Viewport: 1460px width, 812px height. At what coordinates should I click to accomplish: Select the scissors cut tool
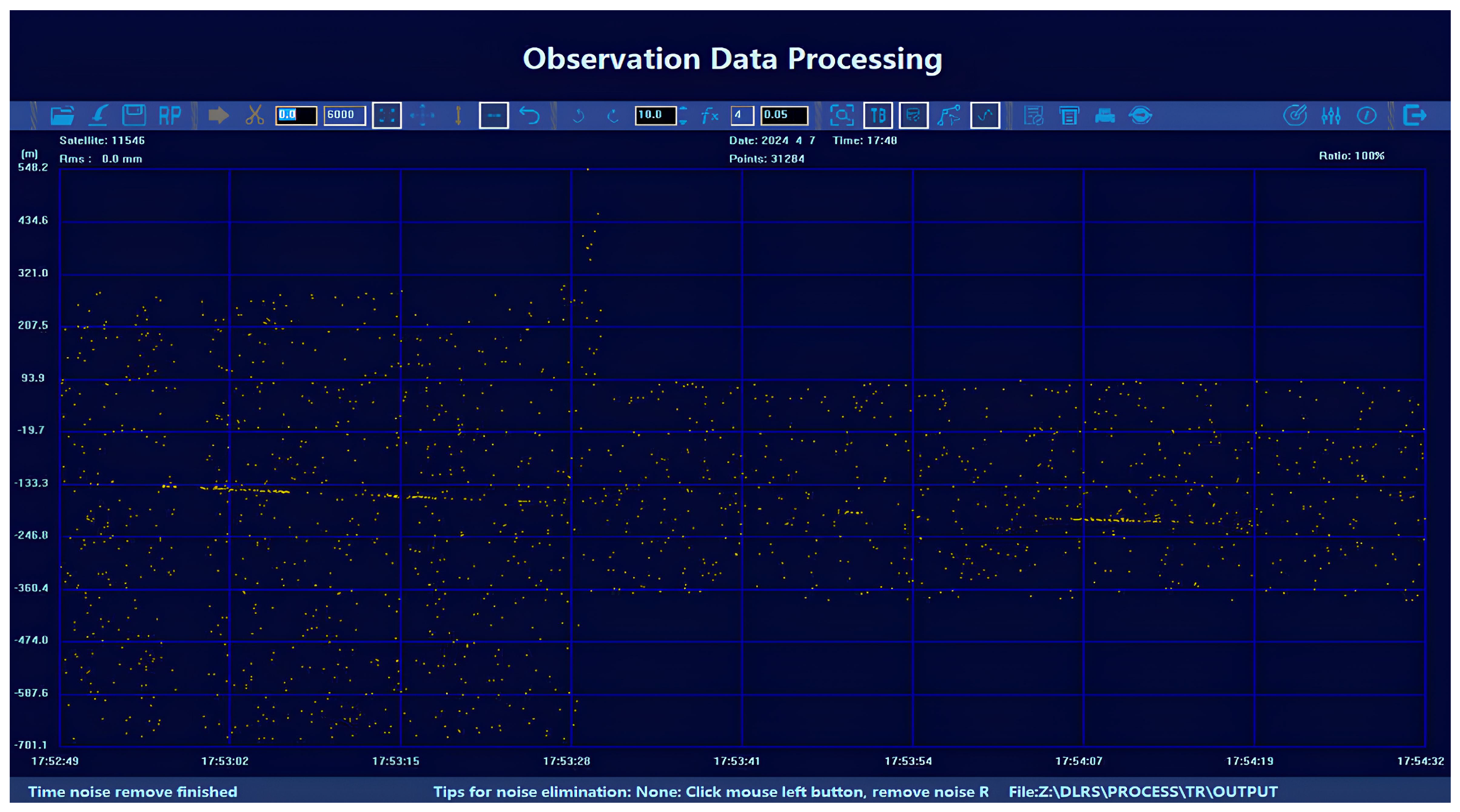(x=254, y=115)
